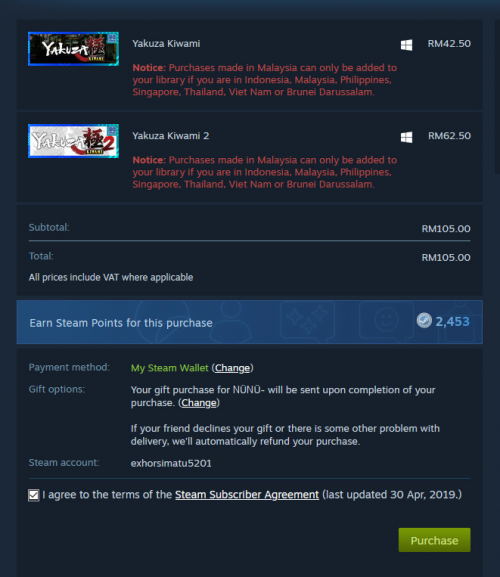
Task: Click the Earn Steam Points banner
Action: (249, 322)
